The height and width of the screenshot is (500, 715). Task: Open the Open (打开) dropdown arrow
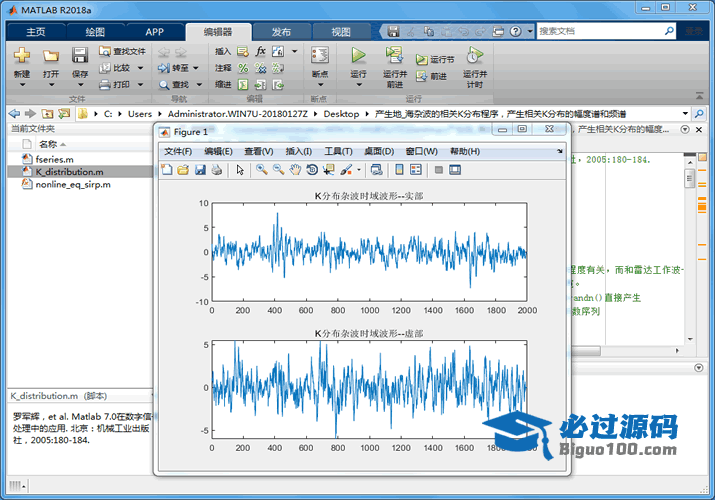coord(51,85)
